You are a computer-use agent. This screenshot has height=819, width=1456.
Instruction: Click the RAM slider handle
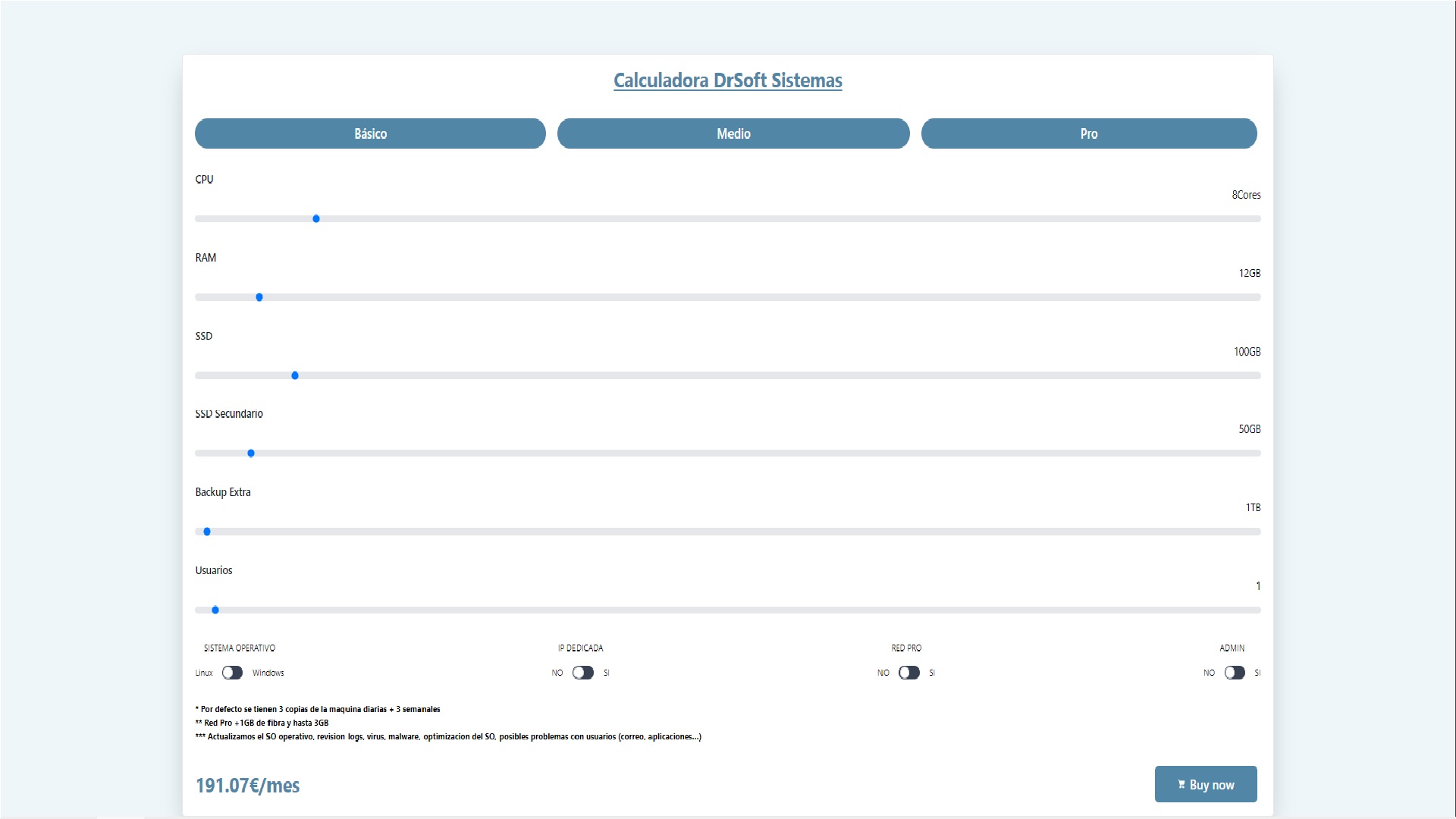pos(259,297)
